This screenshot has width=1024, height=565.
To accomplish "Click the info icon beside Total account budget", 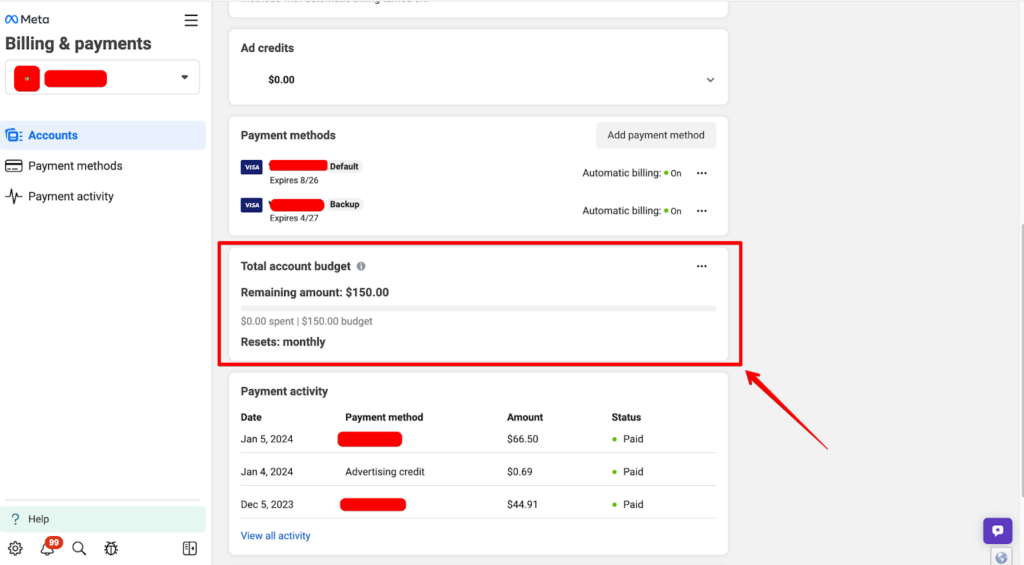I will point(361,267).
